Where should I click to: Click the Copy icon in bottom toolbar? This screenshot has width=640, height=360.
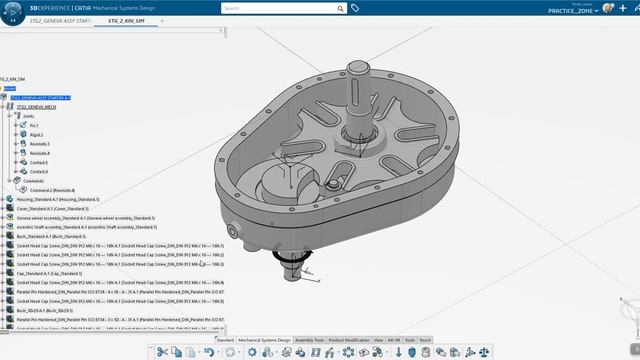176,352
